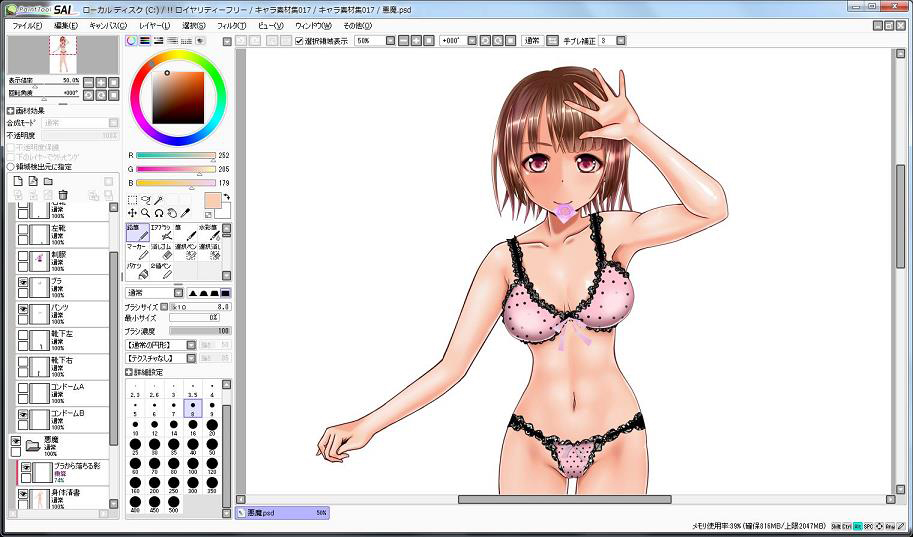Click the R red channel slider
The height and width of the screenshot is (537, 913).
pos(175,155)
